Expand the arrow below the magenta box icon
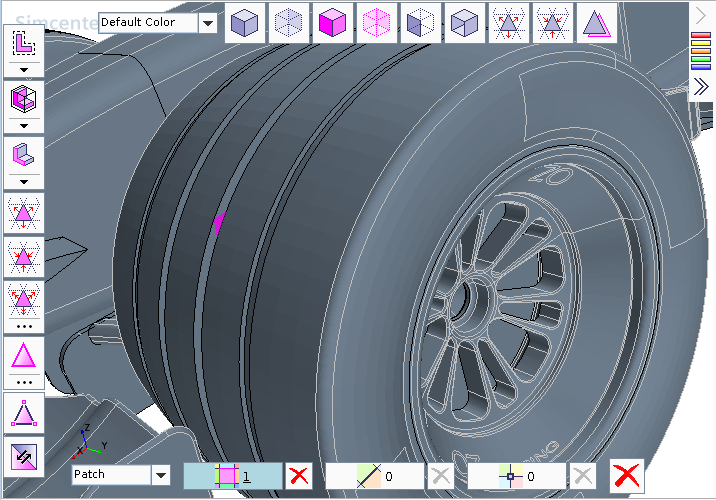 coord(23,126)
